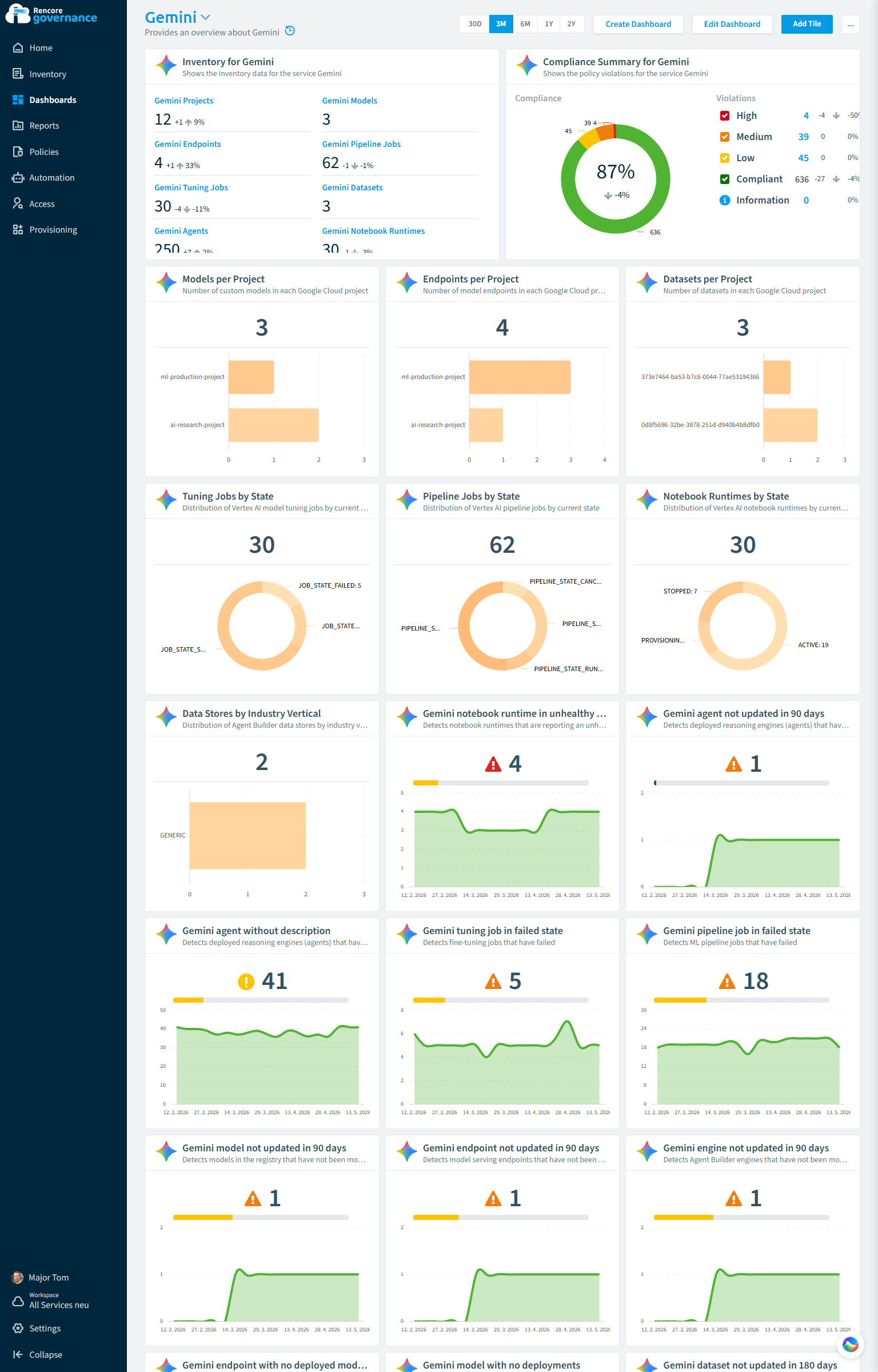Click the Information blue info icon
Screen dimensions: 878x1372
(725, 200)
